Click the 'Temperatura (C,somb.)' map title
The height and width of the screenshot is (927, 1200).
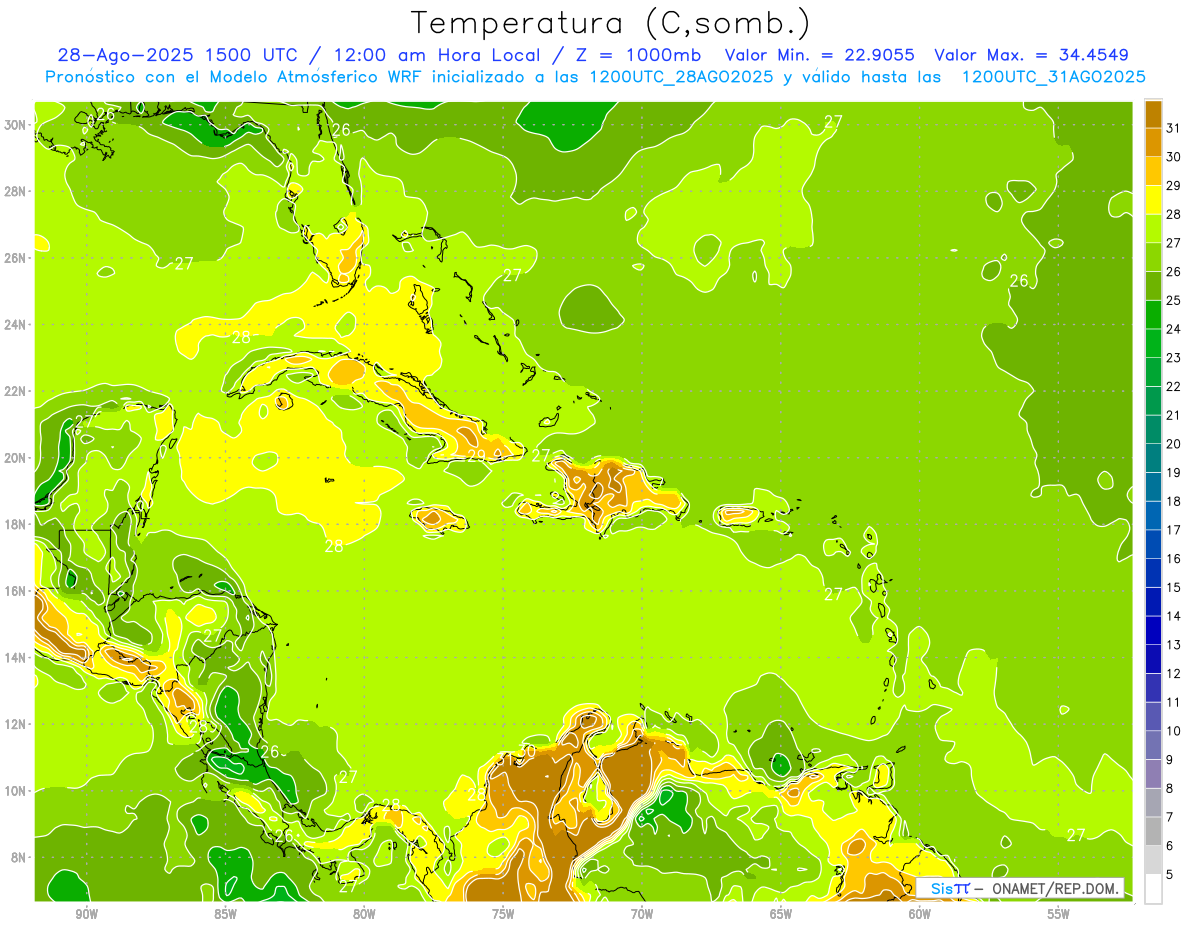(x=611, y=23)
